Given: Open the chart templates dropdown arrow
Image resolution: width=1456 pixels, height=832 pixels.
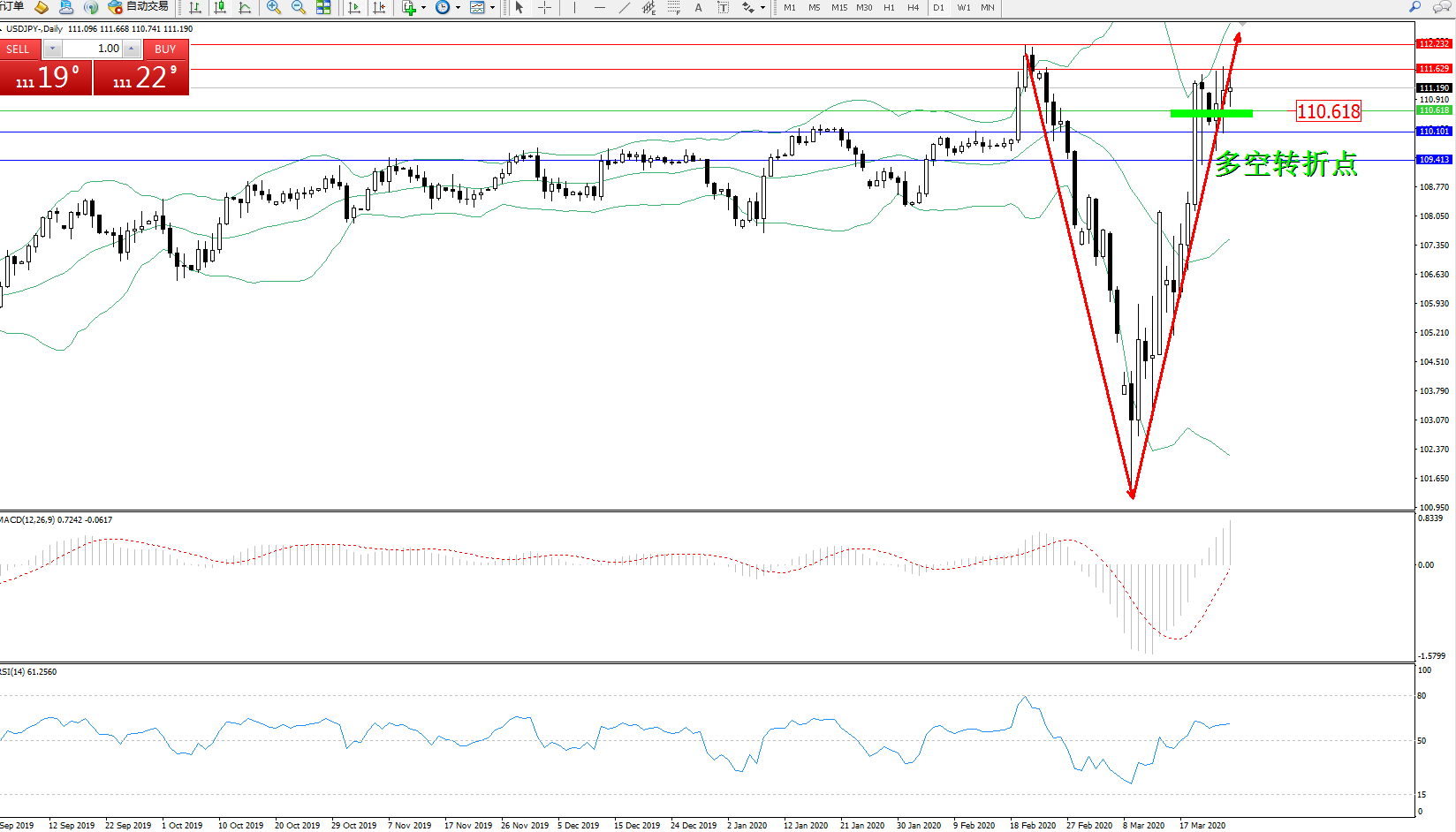Looking at the screenshot, I should pos(492,8).
